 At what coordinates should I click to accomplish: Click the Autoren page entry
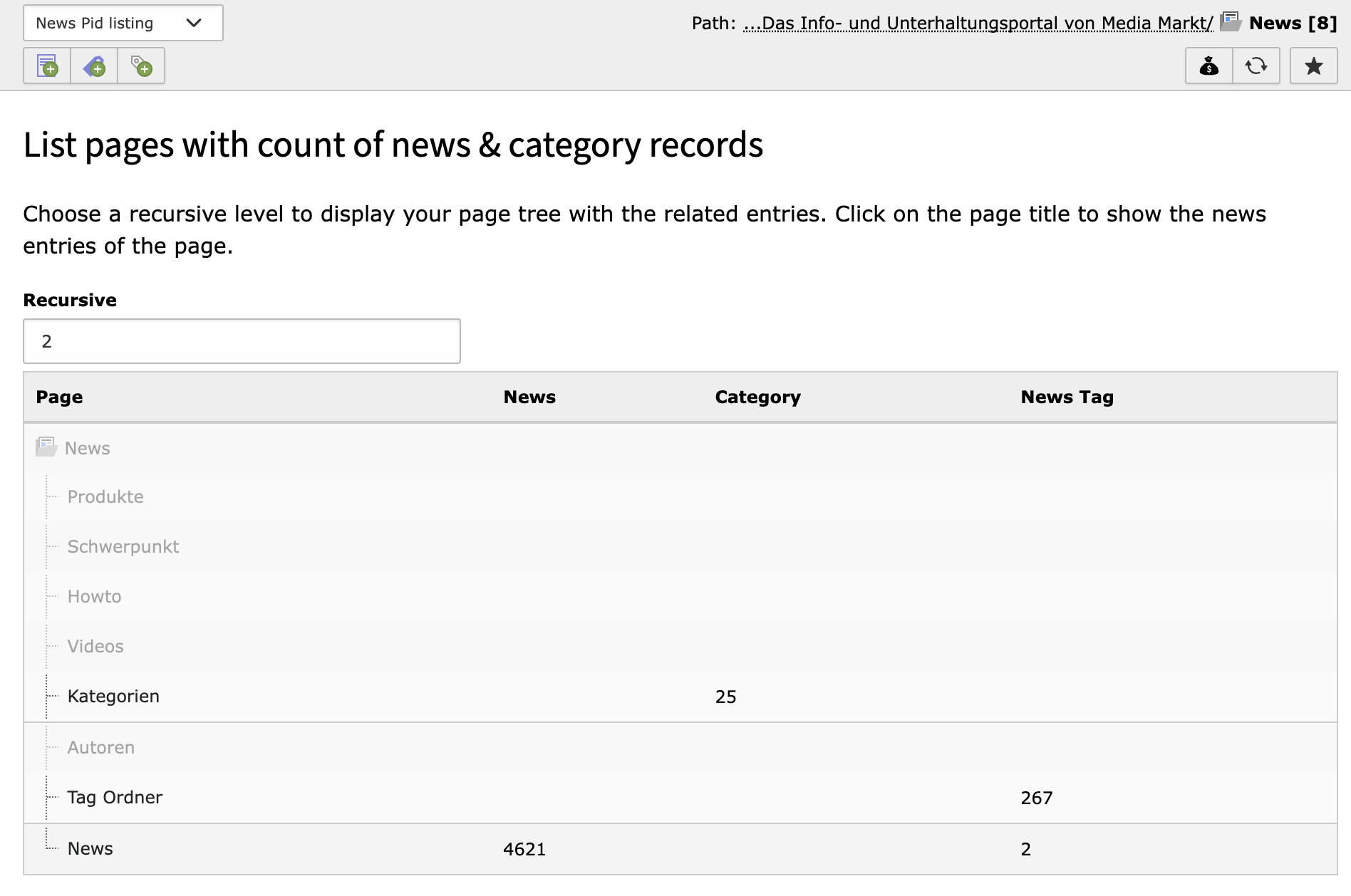(101, 747)
